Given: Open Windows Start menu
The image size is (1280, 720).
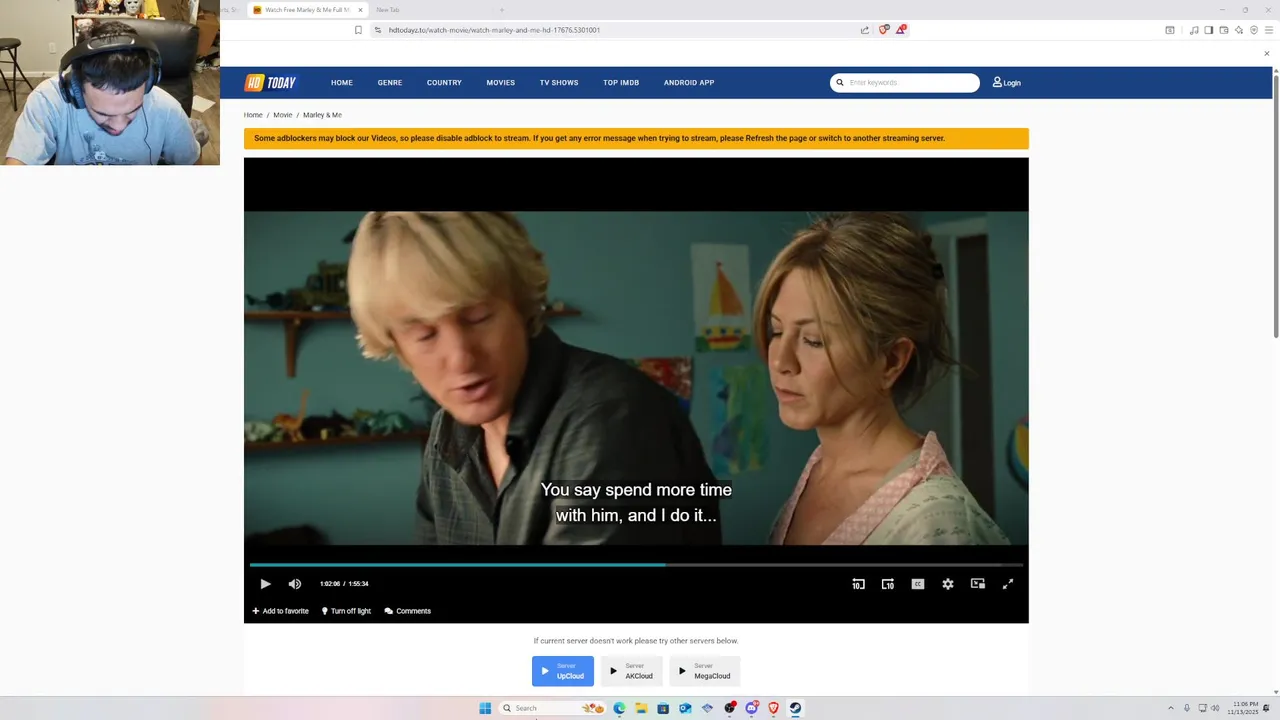Looking at the screenshot, I should coord(485,708).
